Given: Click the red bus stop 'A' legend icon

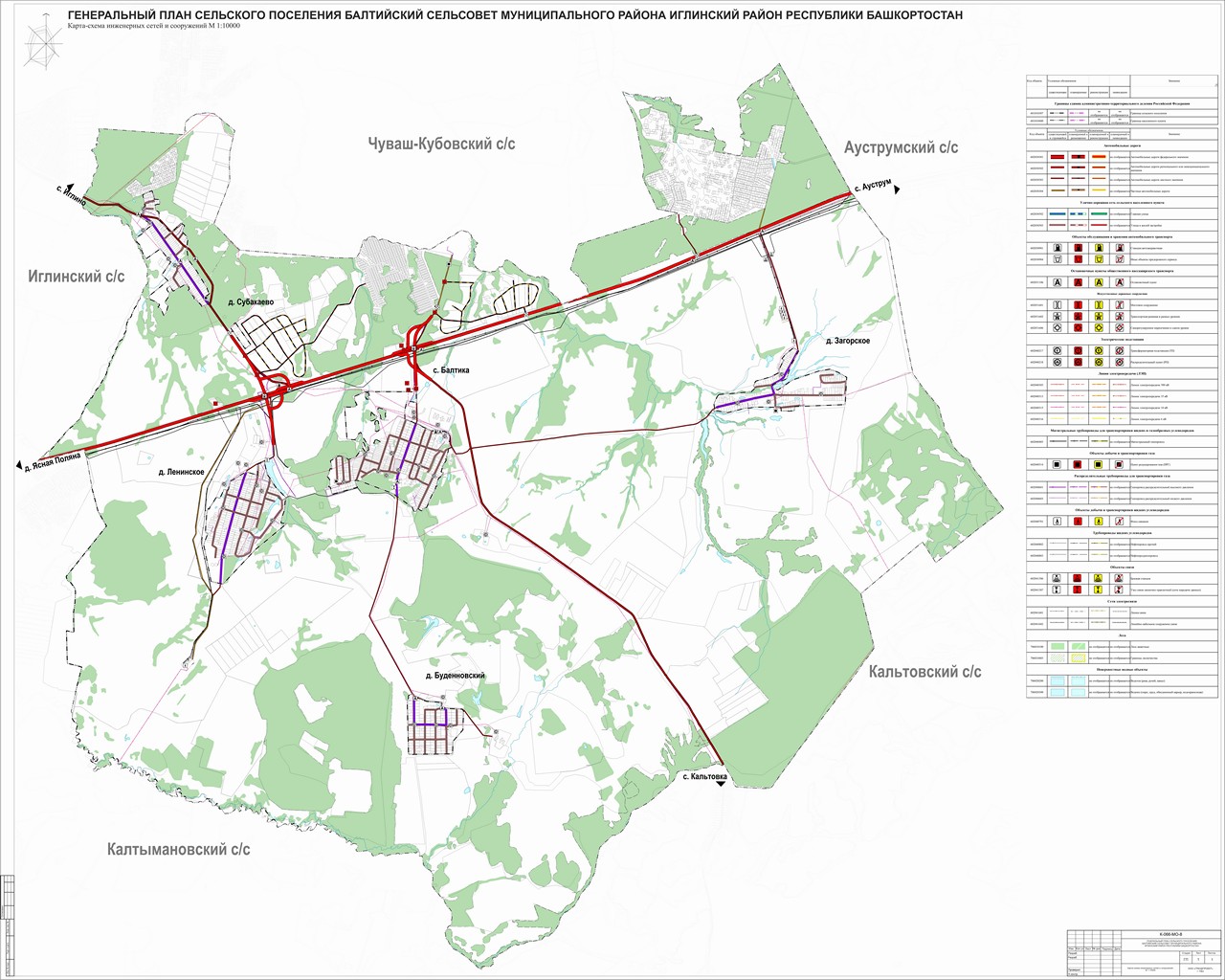Looking at the screenshot, I should pyautogui.click(x=1078, y=283).
